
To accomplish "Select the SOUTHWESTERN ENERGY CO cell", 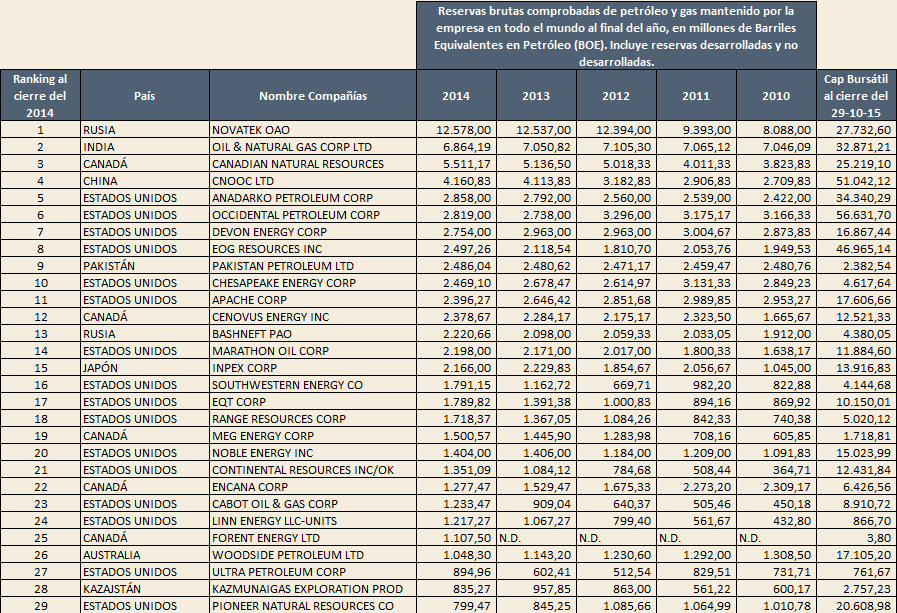I will tap(313, 385).
